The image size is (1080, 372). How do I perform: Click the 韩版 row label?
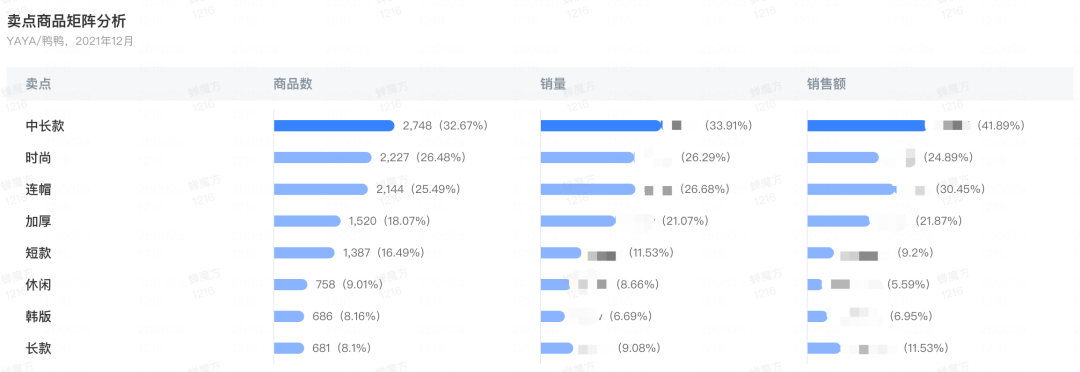(x=39, y=316)
